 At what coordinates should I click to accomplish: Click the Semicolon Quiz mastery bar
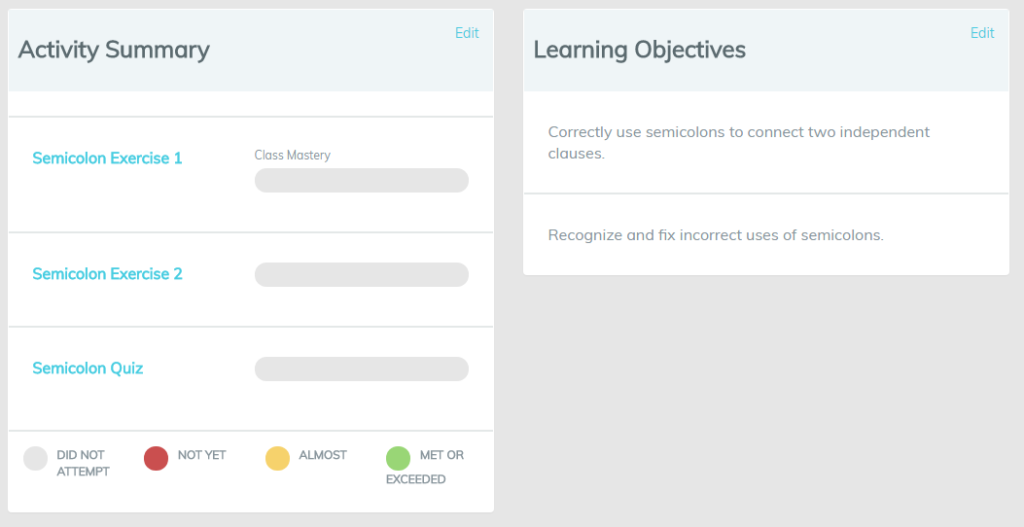[362, 369]
